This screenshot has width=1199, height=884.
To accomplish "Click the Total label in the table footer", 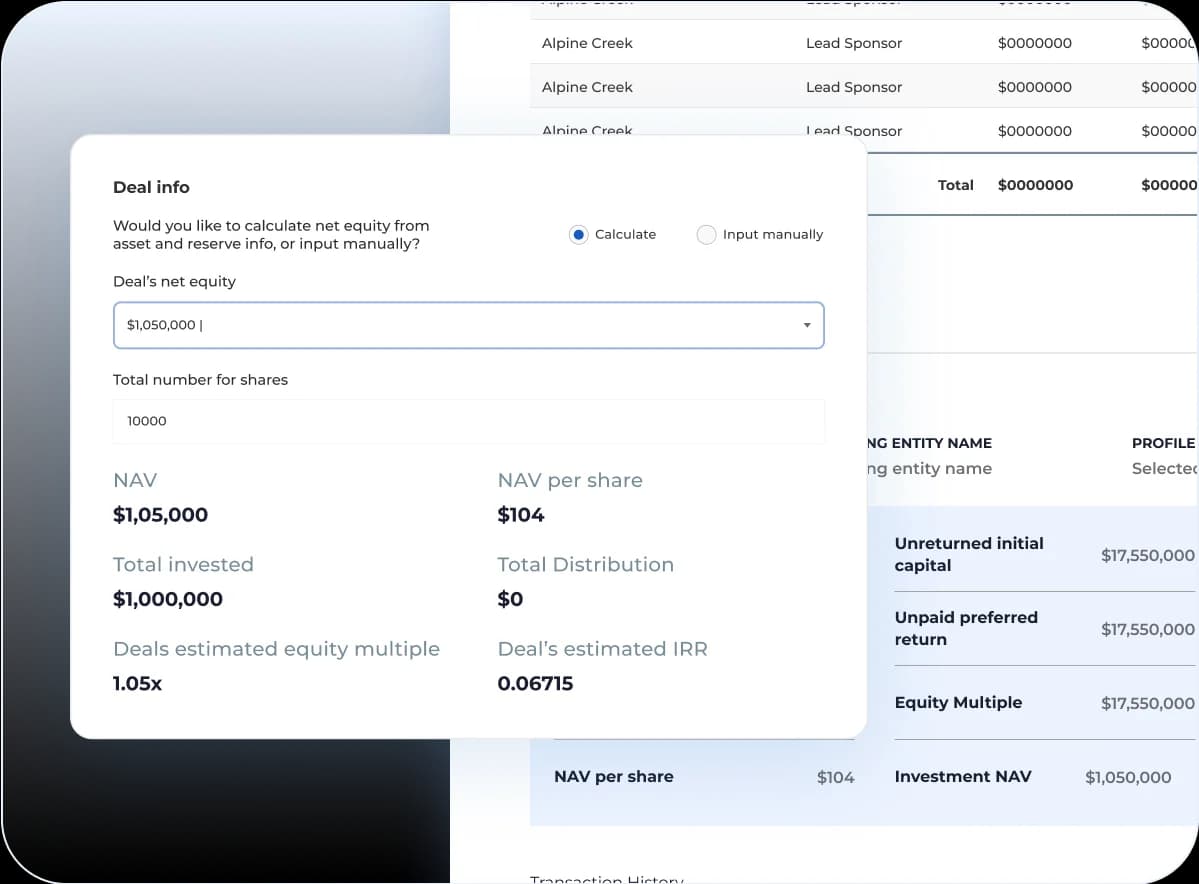I will pos(955,185).
